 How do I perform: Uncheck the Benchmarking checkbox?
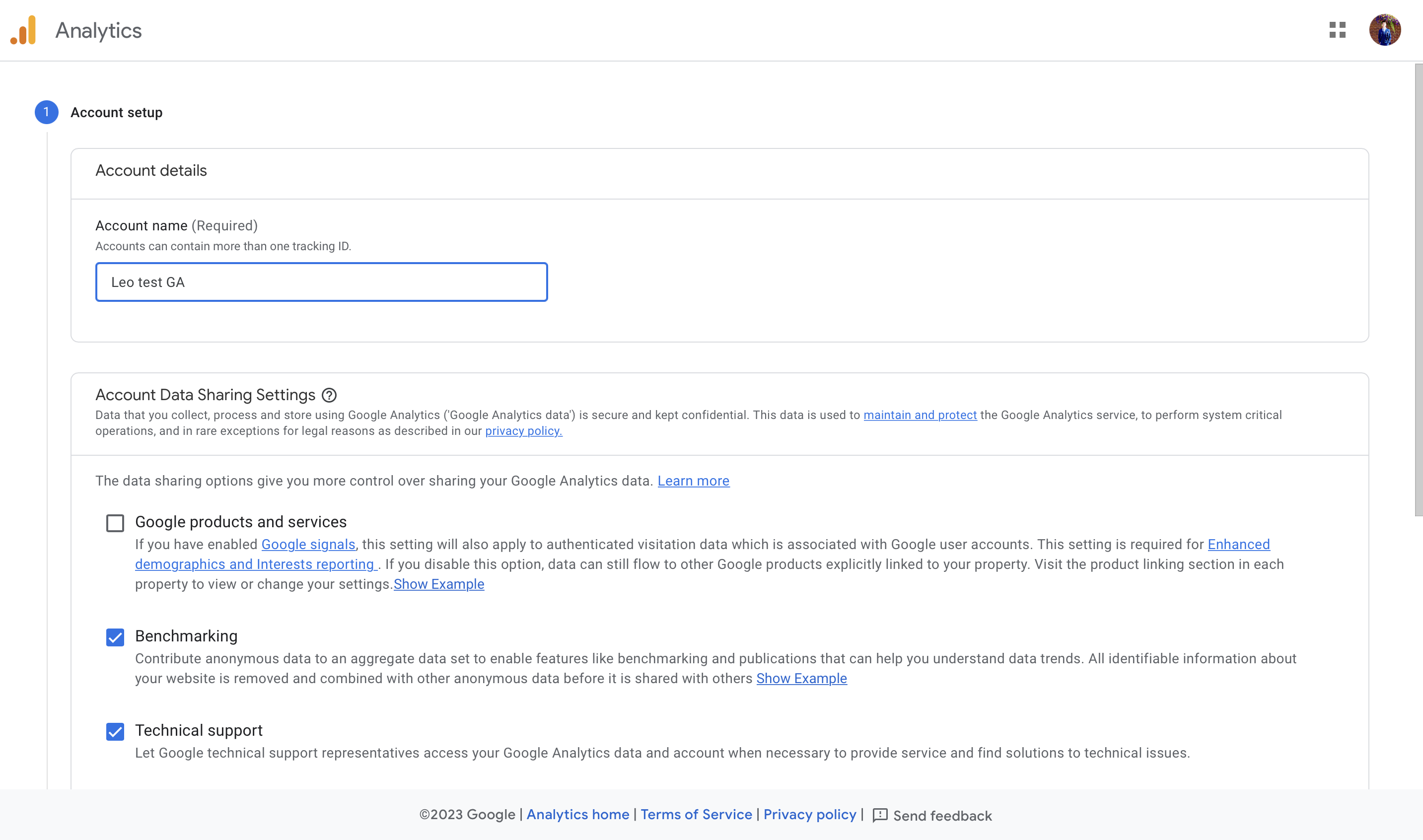(x=115, y=637)
